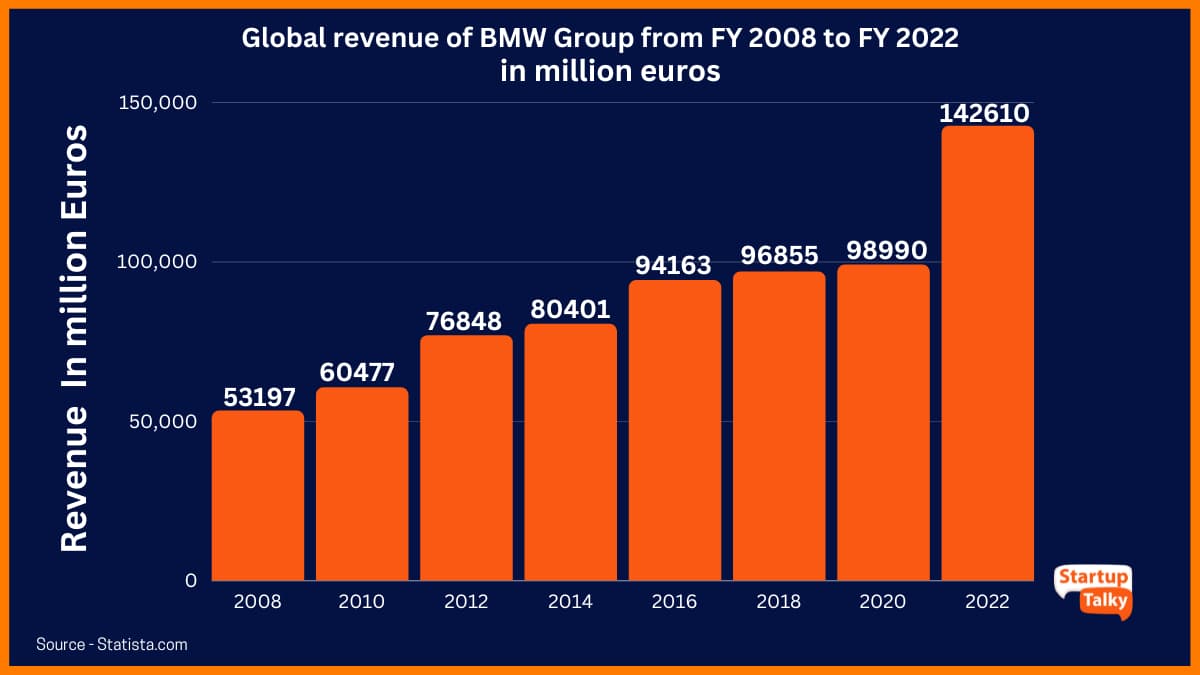Viewport: 1200px width, 675px height.
Task: Select the 2010 revenue bar
Action: pos(362,484)
